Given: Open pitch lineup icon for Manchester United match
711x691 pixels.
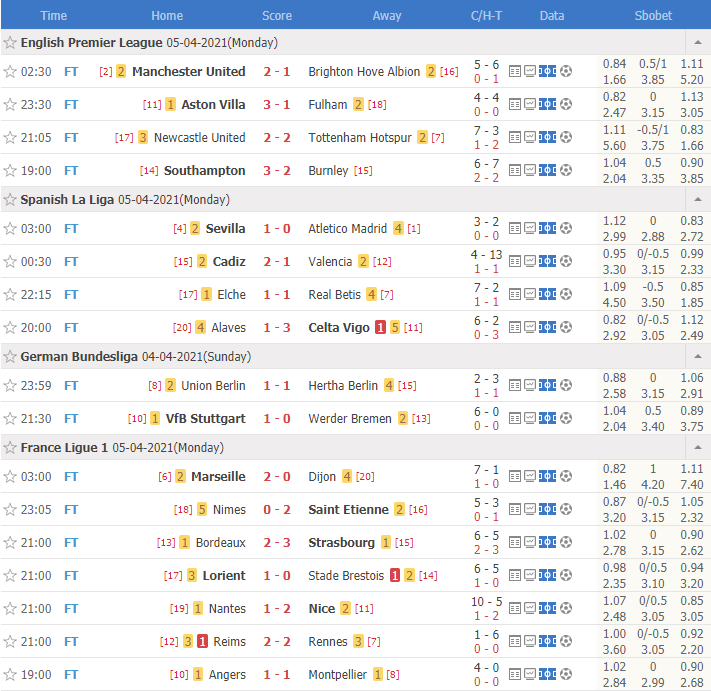Looking at the screenshot, I should (x=547, y=71).
